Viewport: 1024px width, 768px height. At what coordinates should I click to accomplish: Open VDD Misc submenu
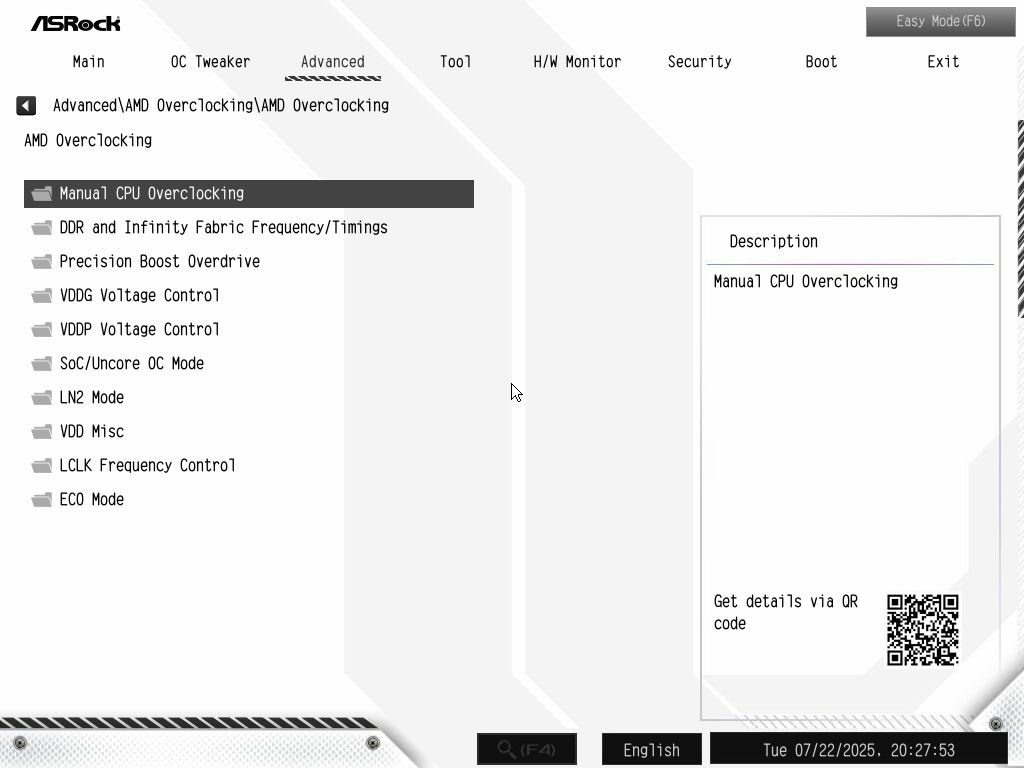click(x=91, y=431)
